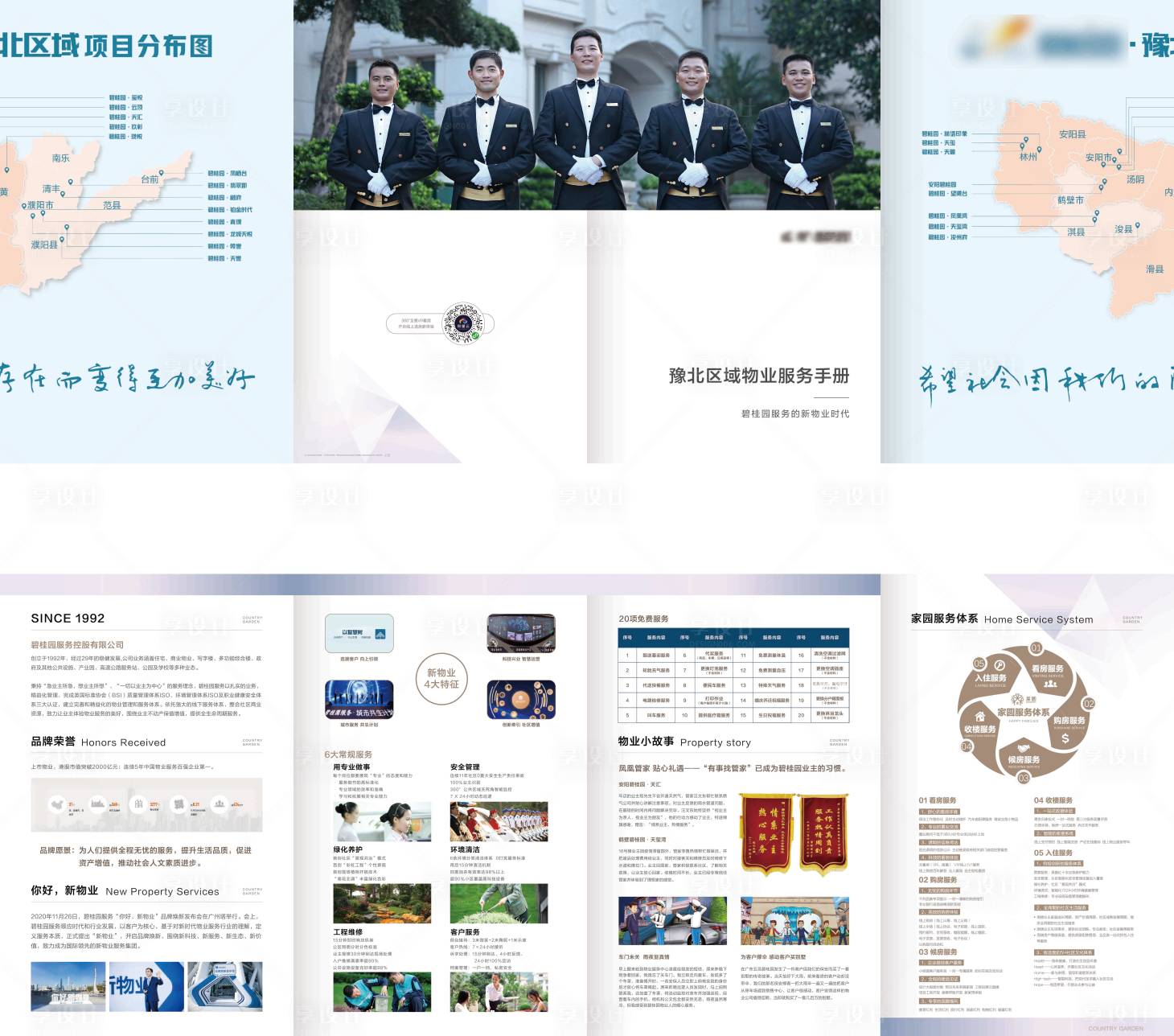Click the repair workers photo under 工程维修
This screenshot has width=1174, height=1036.
point(382,992)
